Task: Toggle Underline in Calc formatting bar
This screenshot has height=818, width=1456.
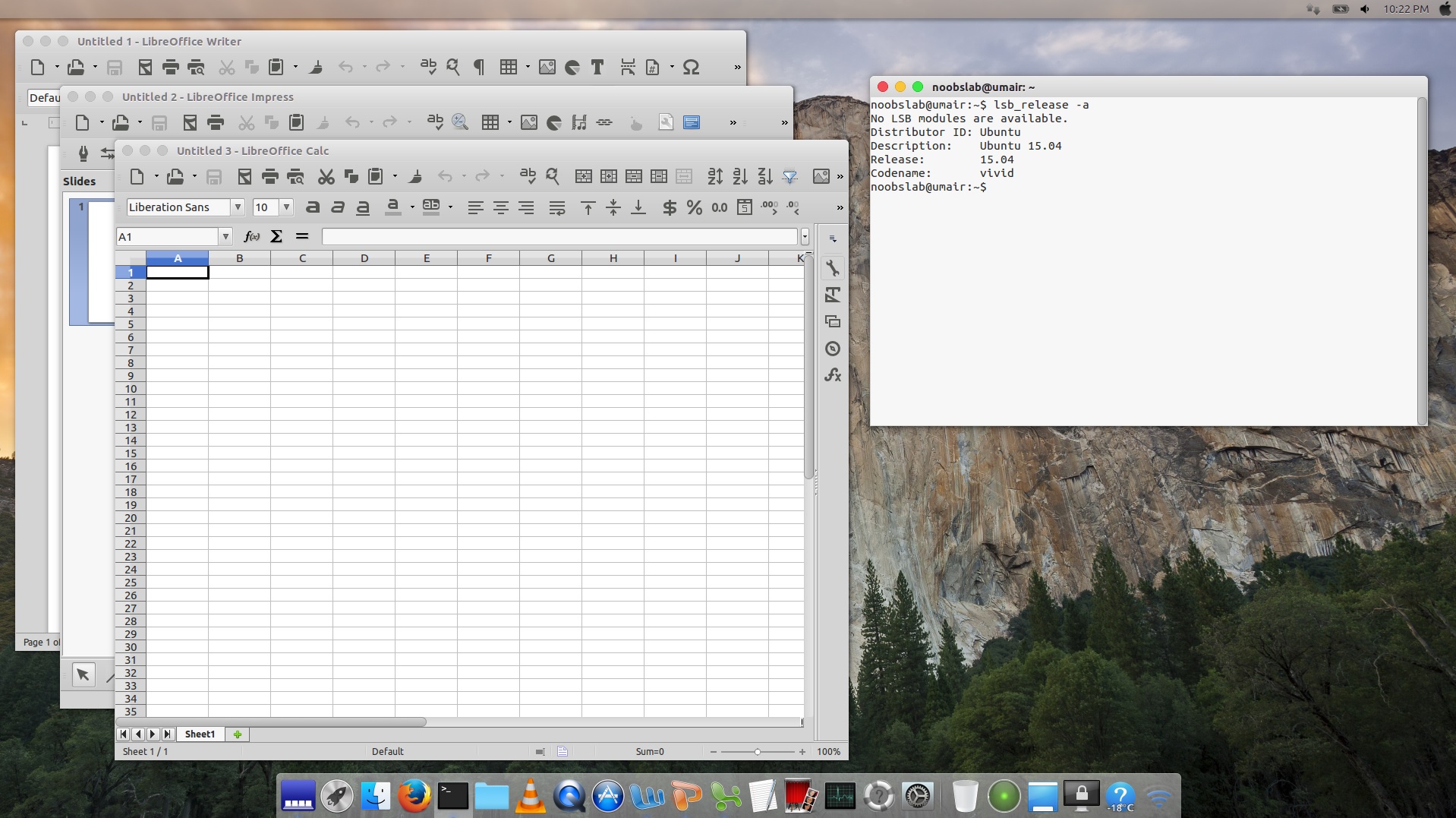Action: coord(363,208)
